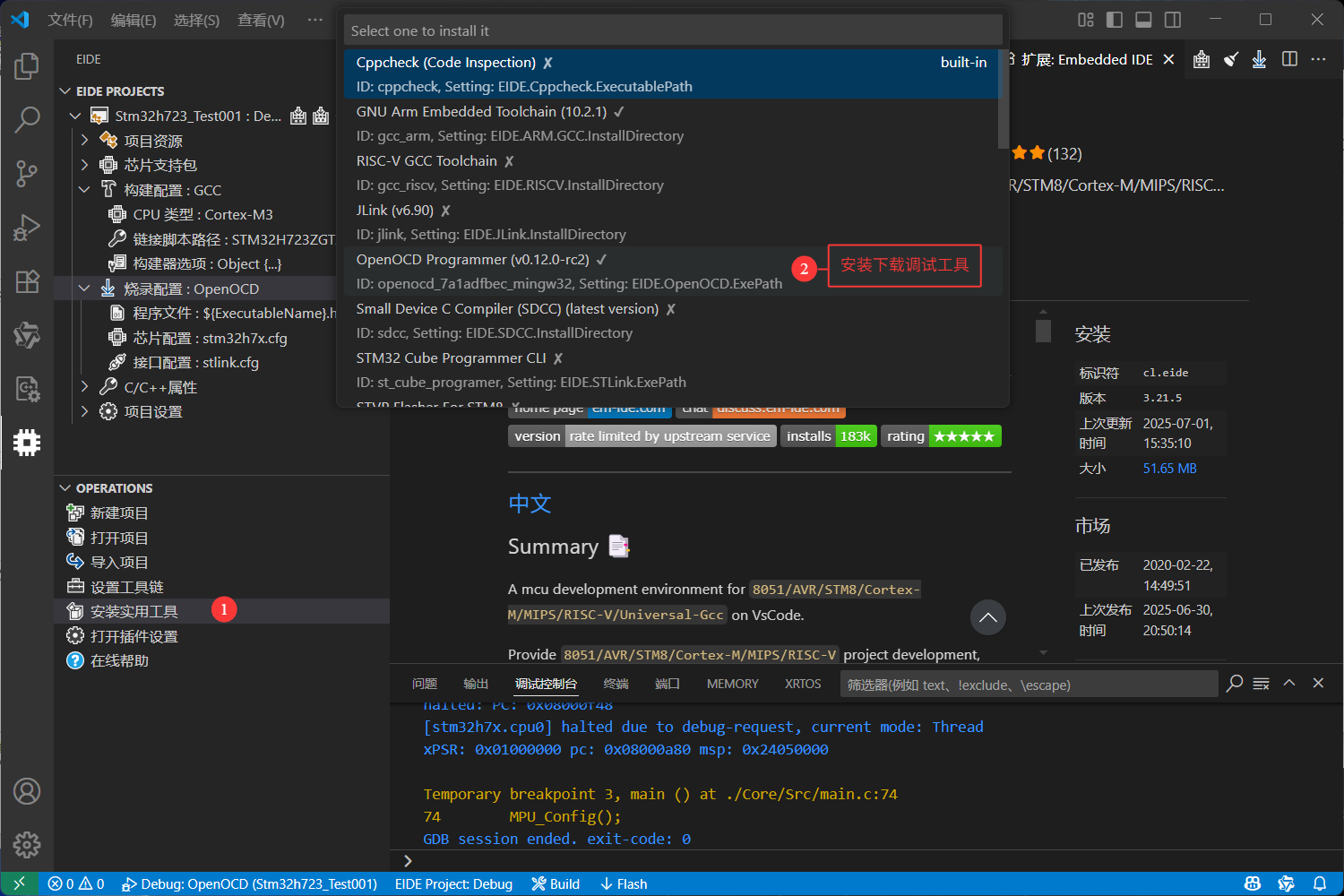Collapse the 烧录配置: OpenOCD tree node
The width and height of the screenshot is (1344, 896).
click(83, 288)
